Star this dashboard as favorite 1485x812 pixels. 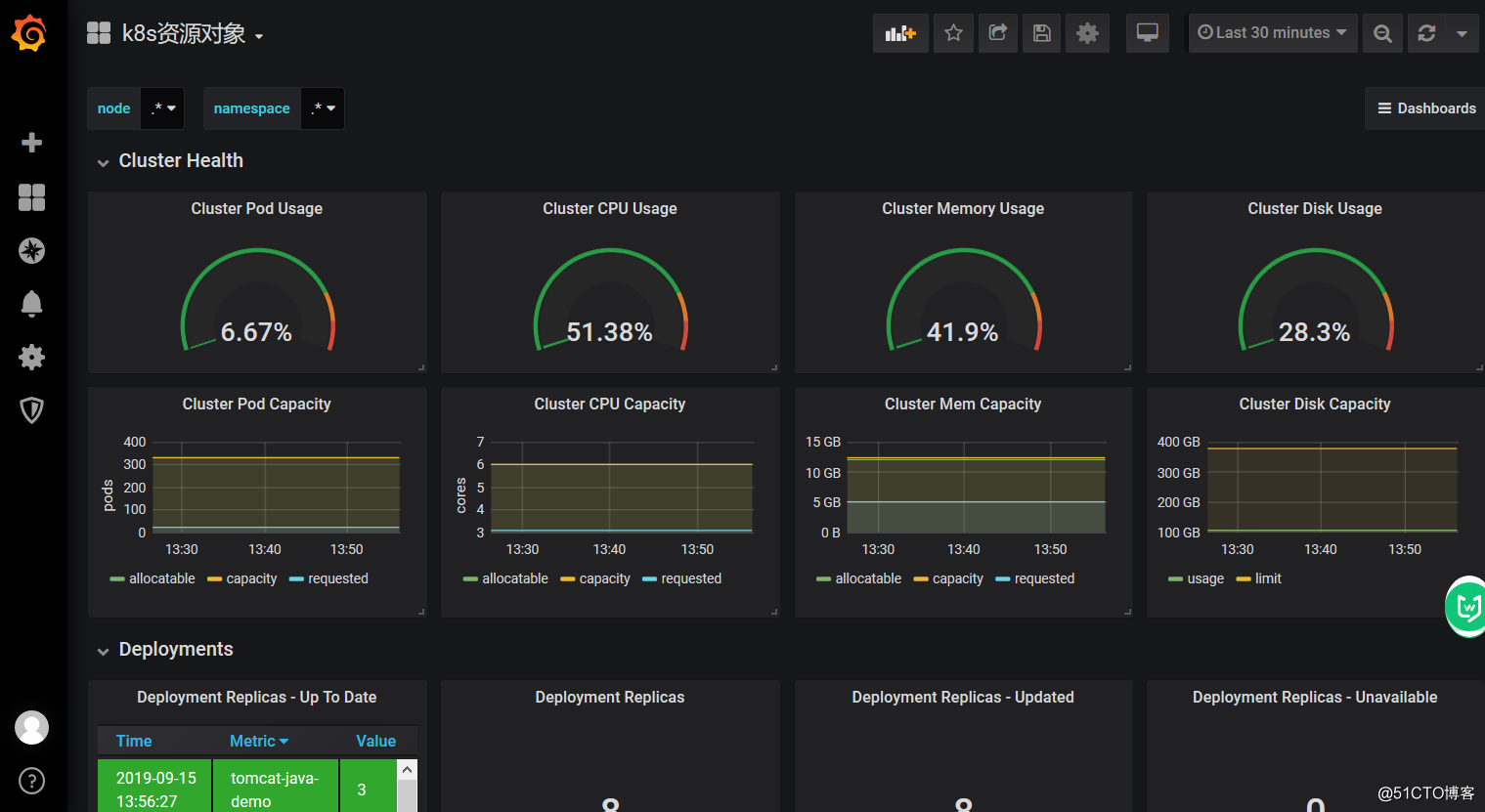point(953,33)
